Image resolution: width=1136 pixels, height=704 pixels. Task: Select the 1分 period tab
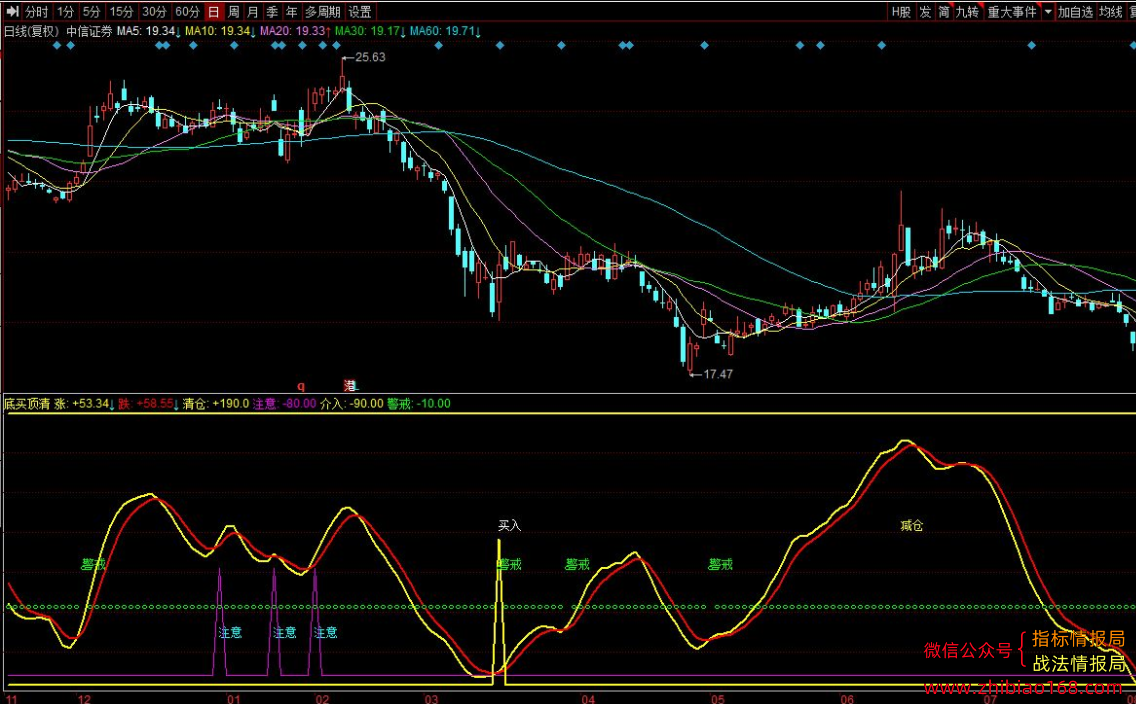tap(66, 12)
